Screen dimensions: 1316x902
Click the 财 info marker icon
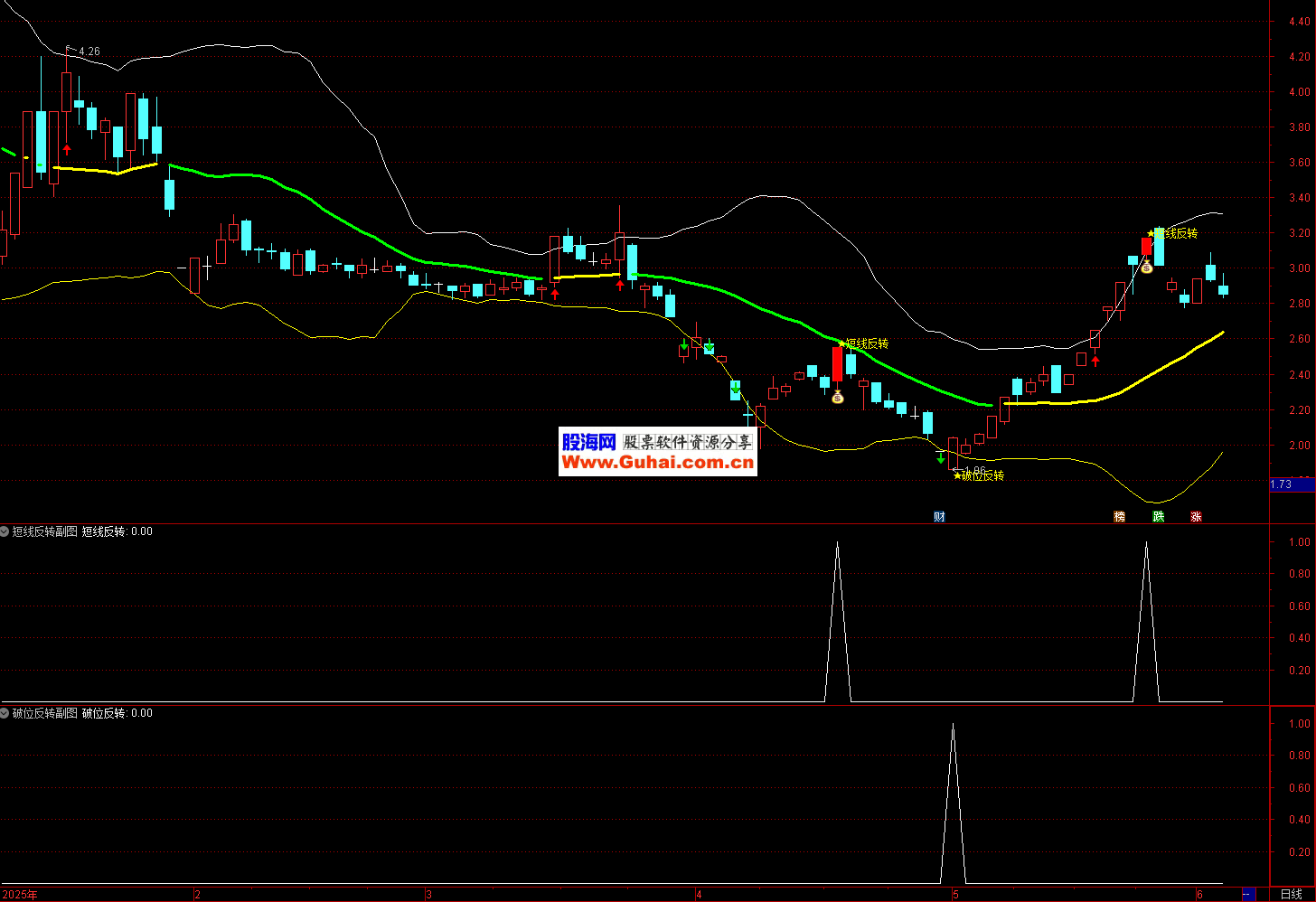(940, 517)
